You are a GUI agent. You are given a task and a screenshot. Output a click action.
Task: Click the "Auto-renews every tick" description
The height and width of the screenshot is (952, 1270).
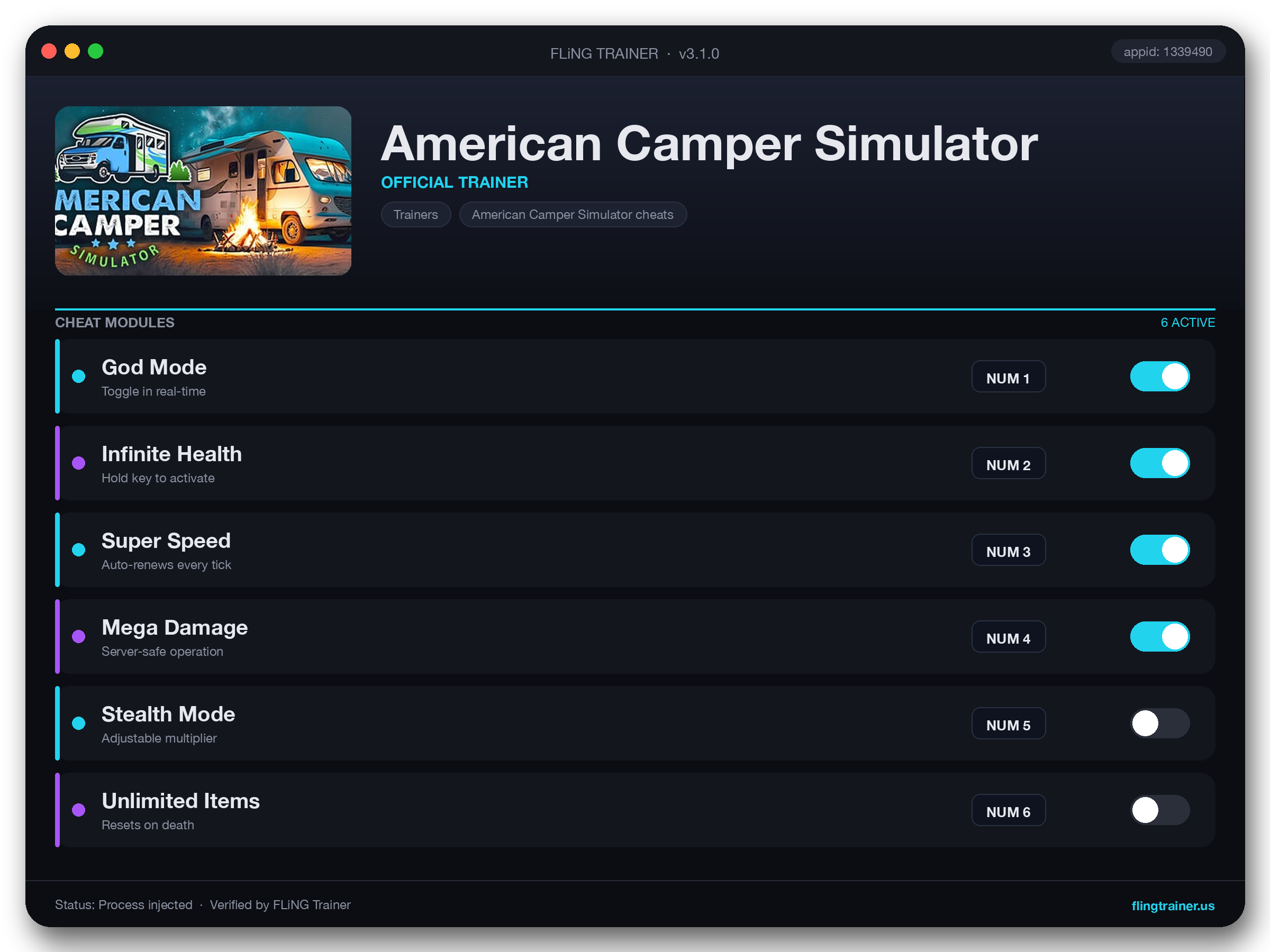coord(166,565)
